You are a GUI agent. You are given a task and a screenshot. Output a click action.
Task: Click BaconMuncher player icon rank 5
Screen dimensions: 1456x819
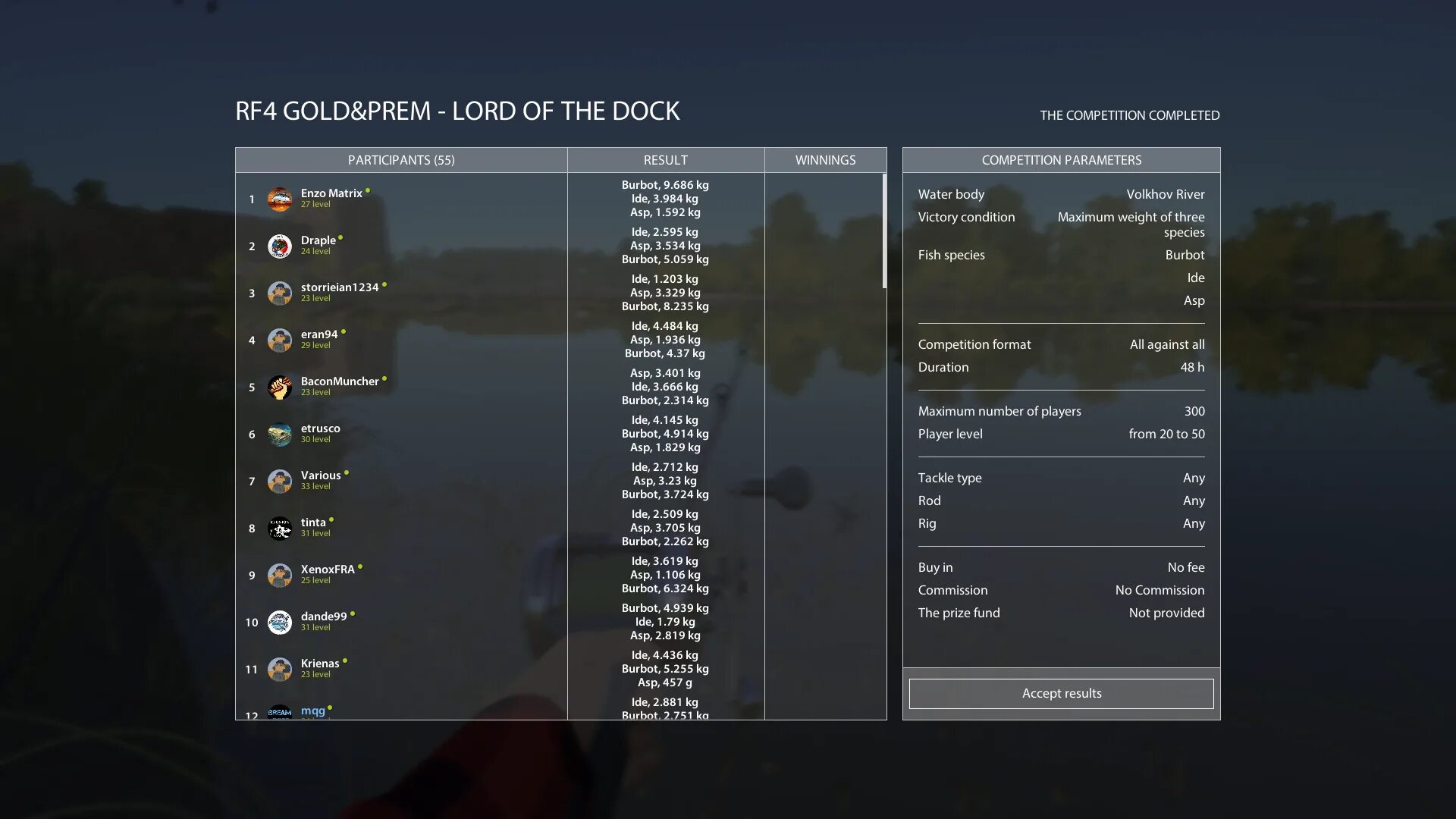pos(280,386)
